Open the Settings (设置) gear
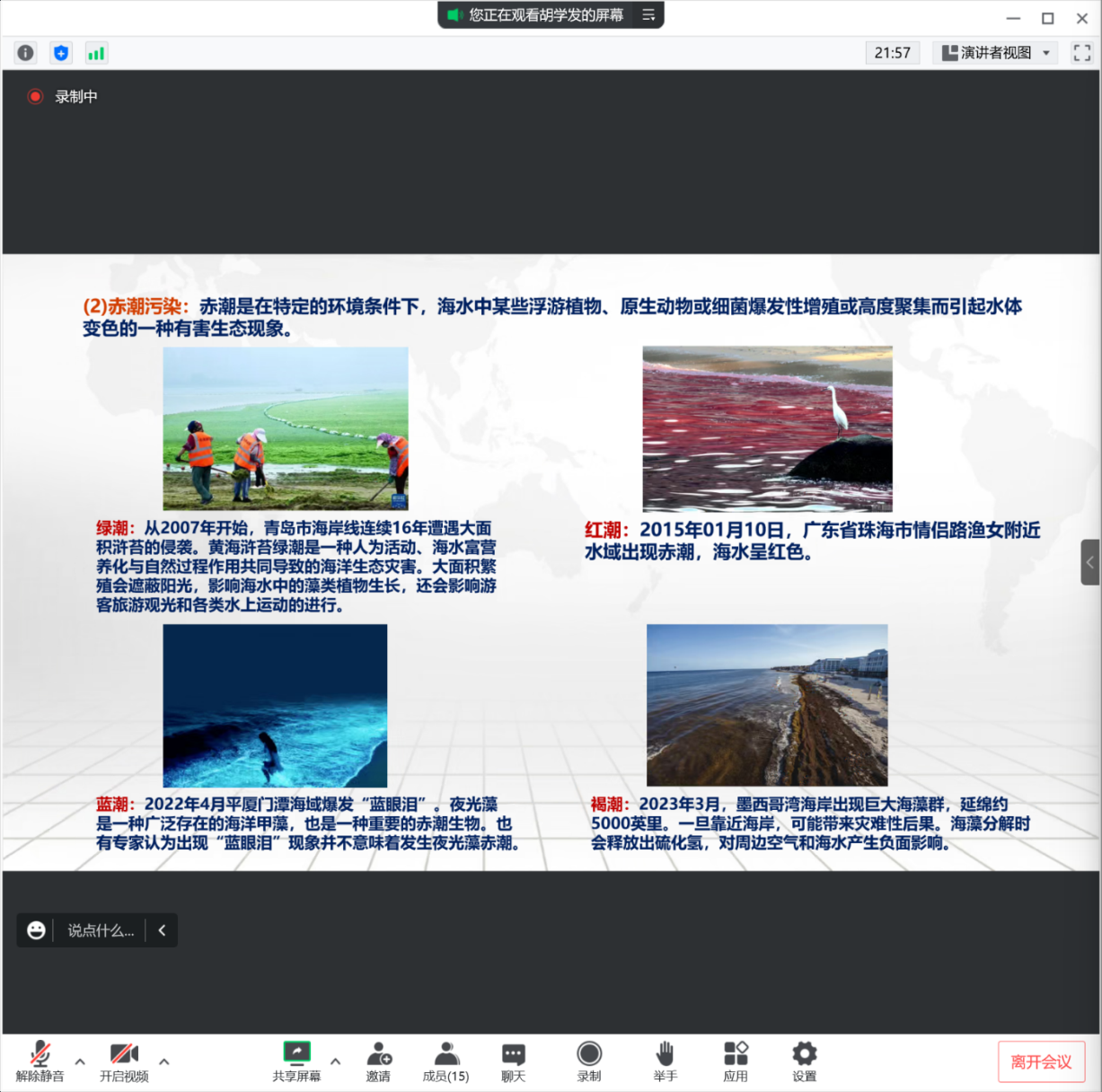 click(x=804, y=1061)
